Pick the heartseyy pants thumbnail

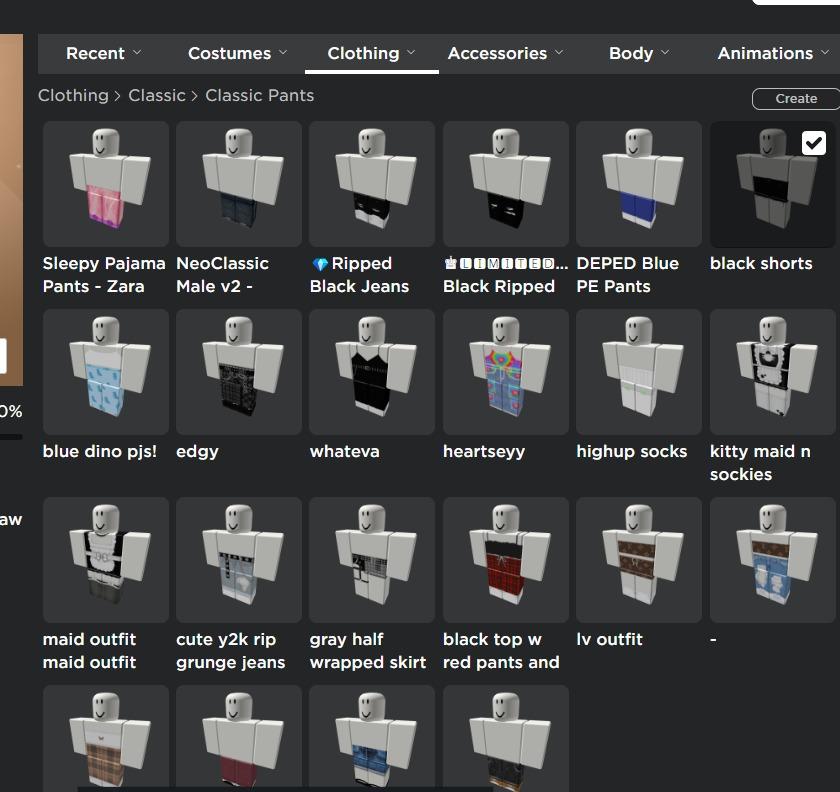(x=505, y=372)
